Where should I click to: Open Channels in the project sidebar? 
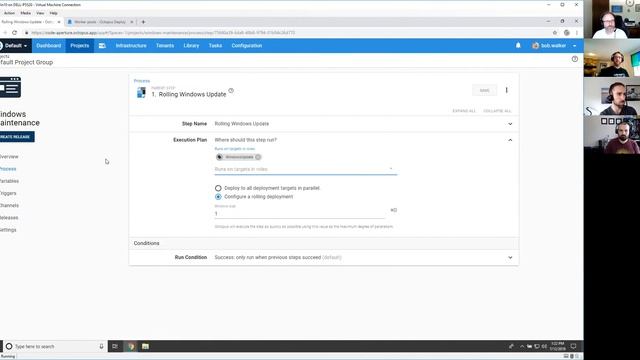[9, 206]
